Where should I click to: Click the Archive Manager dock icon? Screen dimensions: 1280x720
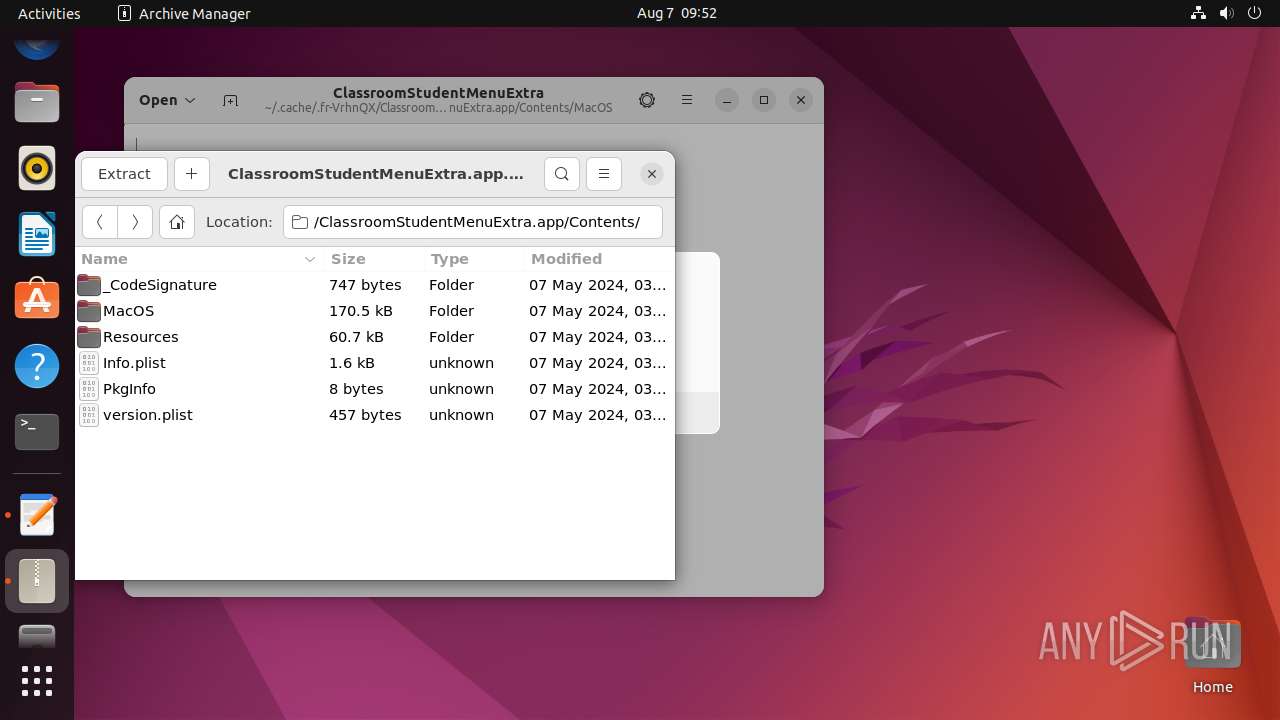(x=37, y=581)
